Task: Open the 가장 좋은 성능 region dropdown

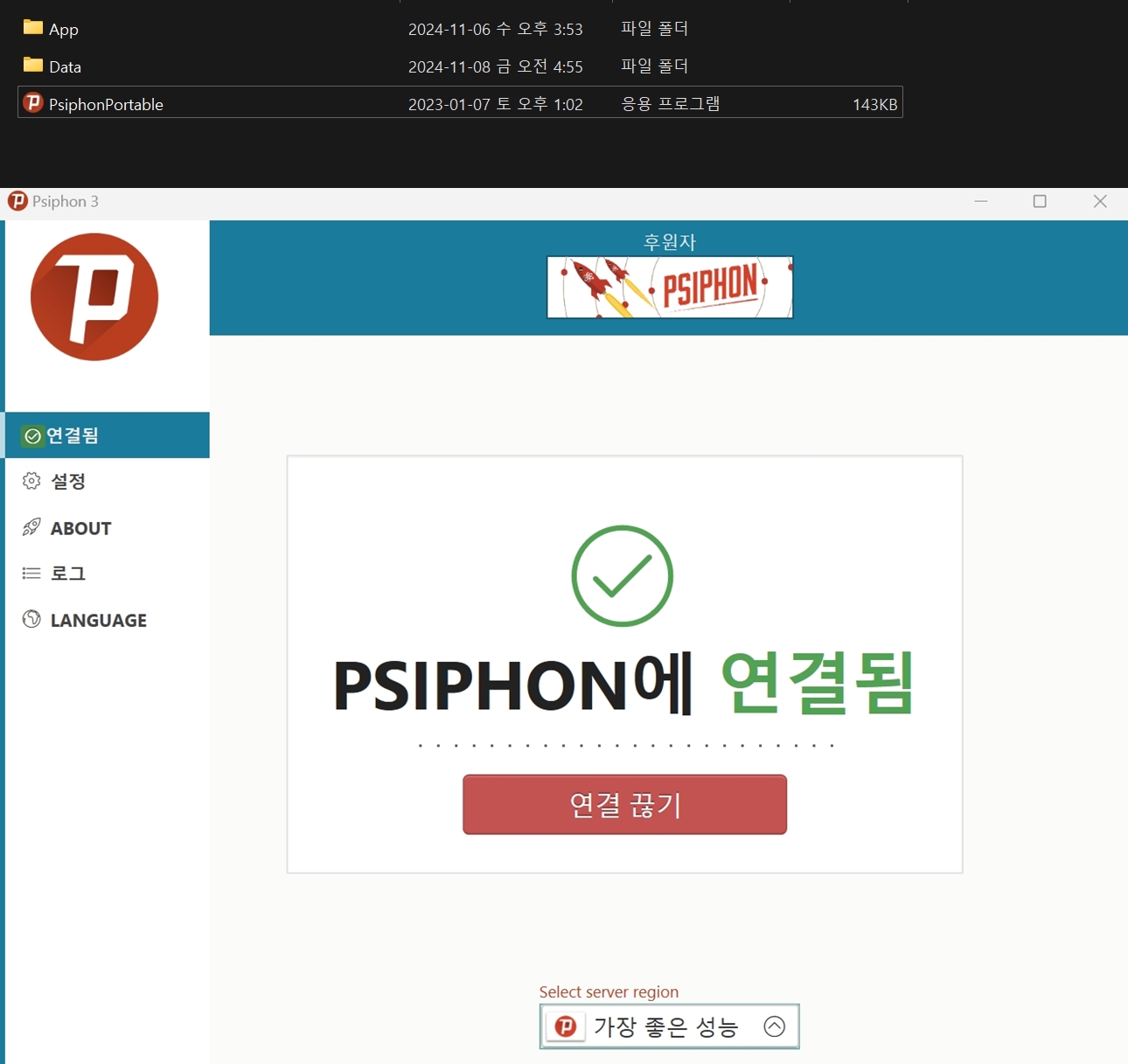Action: pos(670,1026)
